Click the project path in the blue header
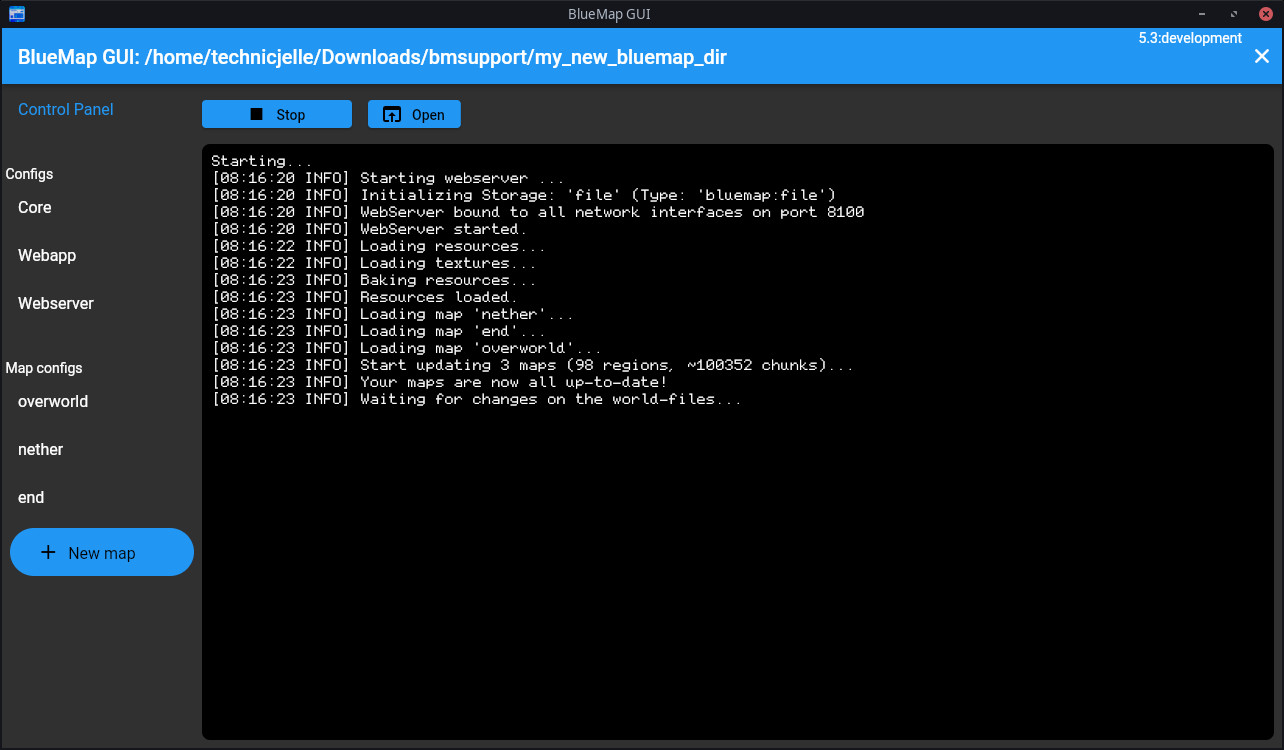The height and width of the screenshot is (750, 1284). click(436, 57)
